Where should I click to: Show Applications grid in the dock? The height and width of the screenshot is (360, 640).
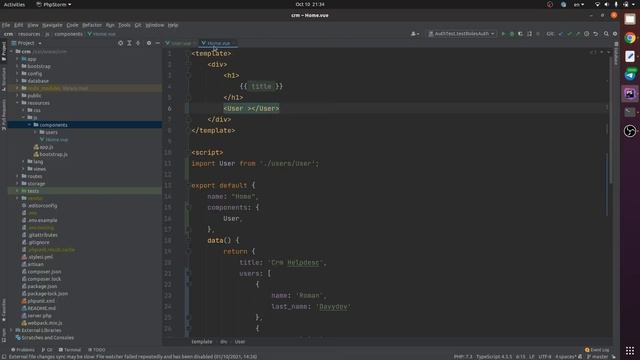tap(630, 351)
